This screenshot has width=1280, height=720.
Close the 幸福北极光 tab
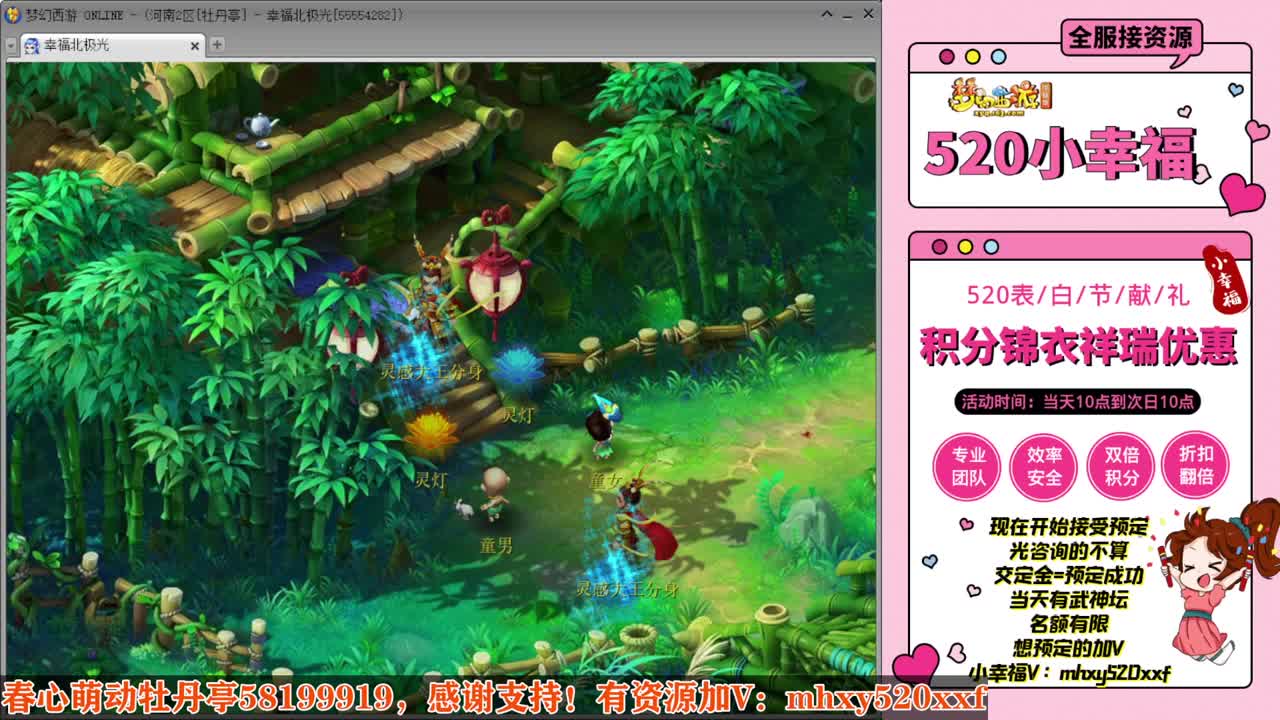195,45
